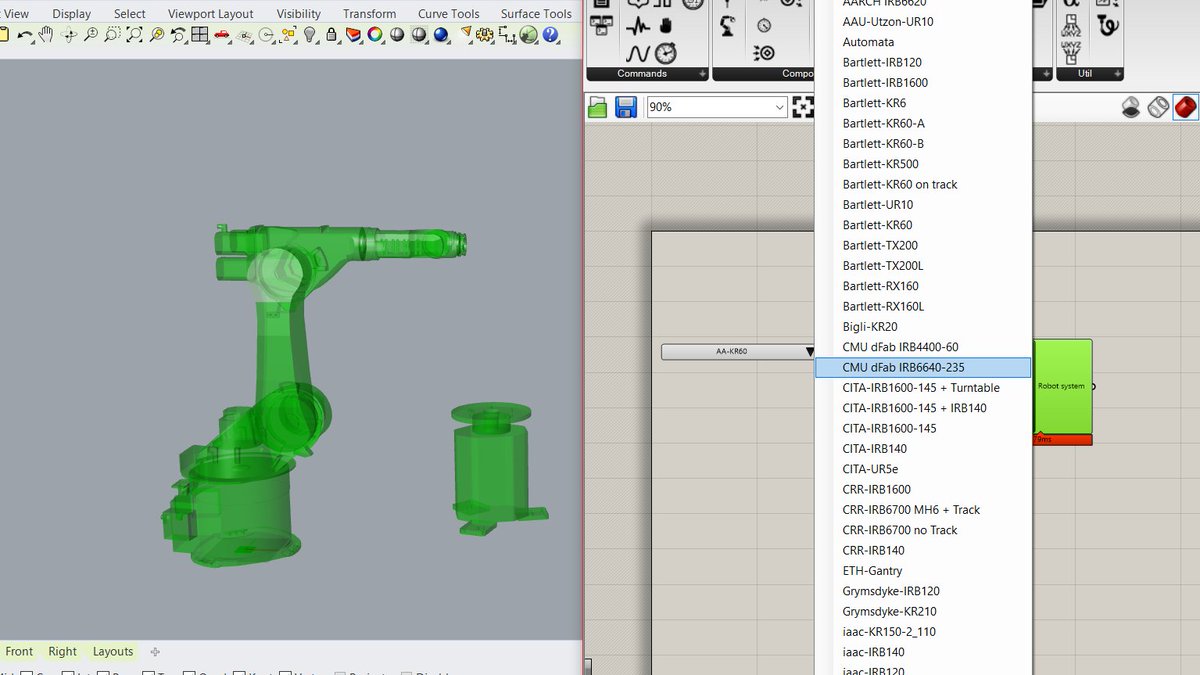This screenshot has width=1200, height=675.
Task: Click the construction plane grid icon
Action: 244,35
